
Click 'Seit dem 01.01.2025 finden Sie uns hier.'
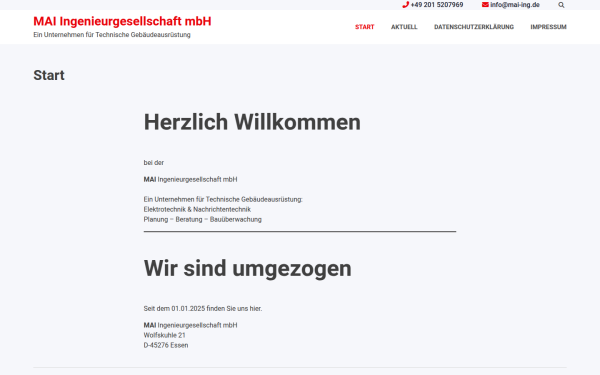[203, 308]
